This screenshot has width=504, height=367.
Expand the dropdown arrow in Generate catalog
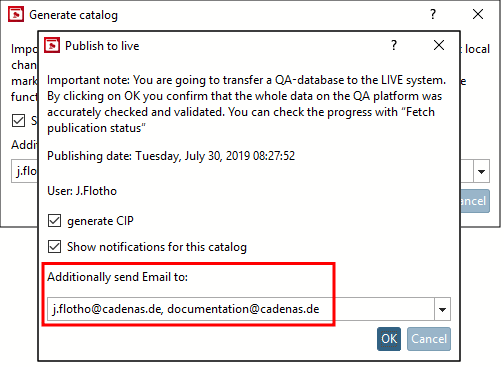481,171
